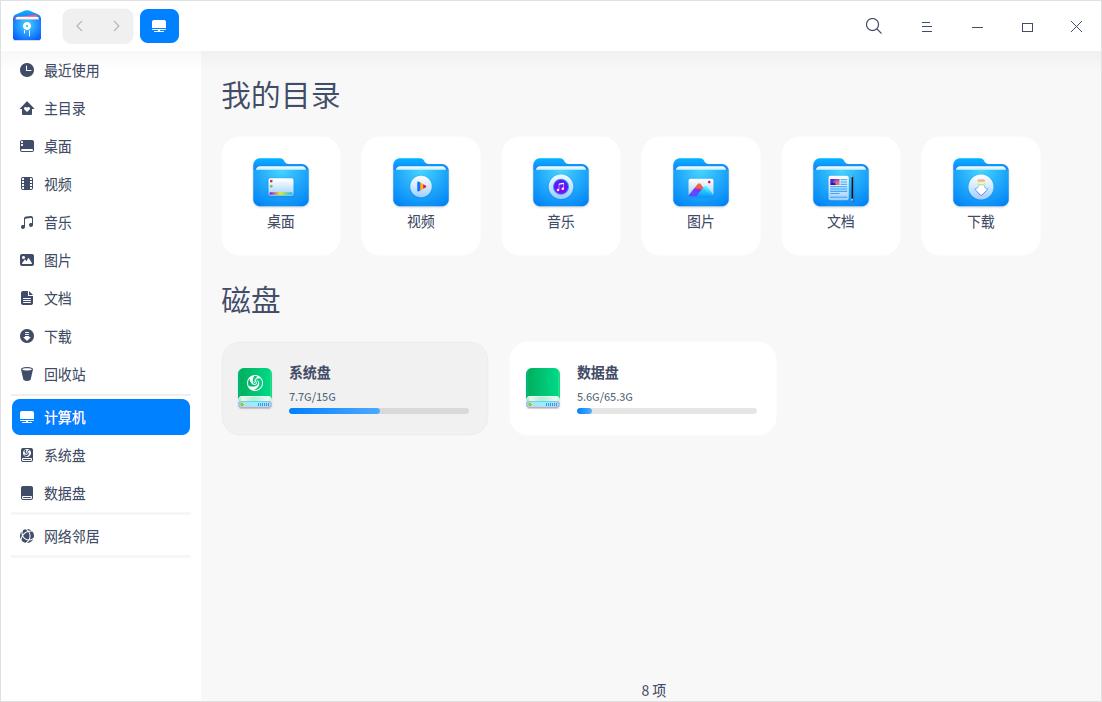Select the 系统盘 disk card
Image resolution: width=1102 pixels, height=702 pixels.
coord(354,388)
